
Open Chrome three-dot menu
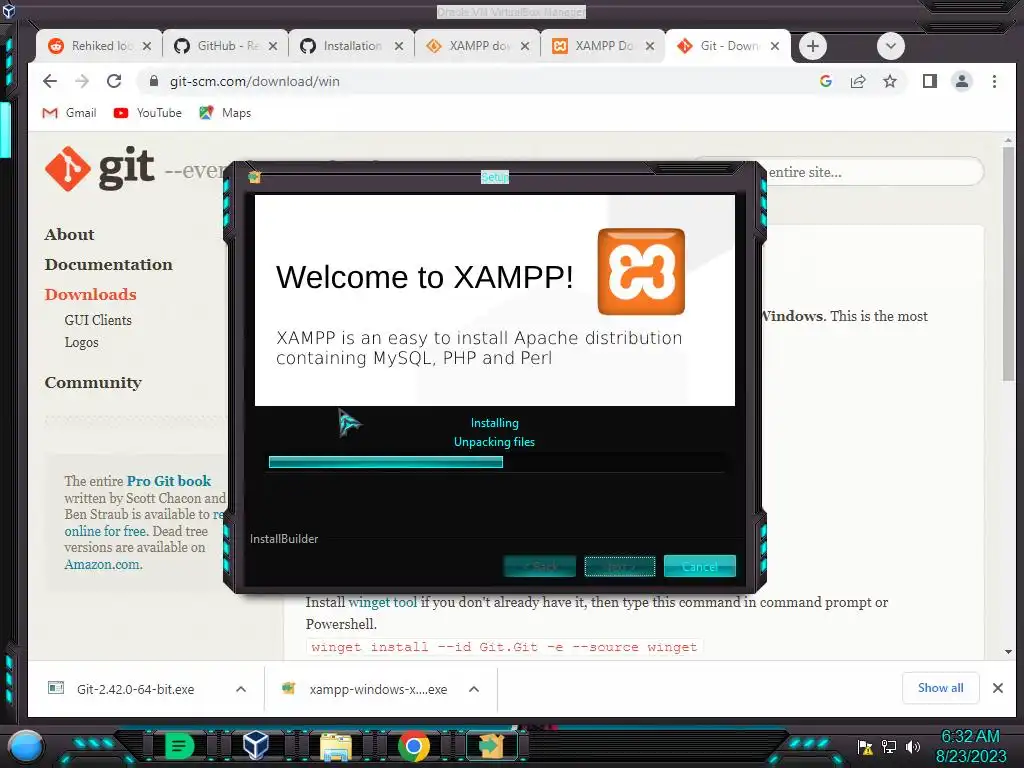[x=994, y=81]
